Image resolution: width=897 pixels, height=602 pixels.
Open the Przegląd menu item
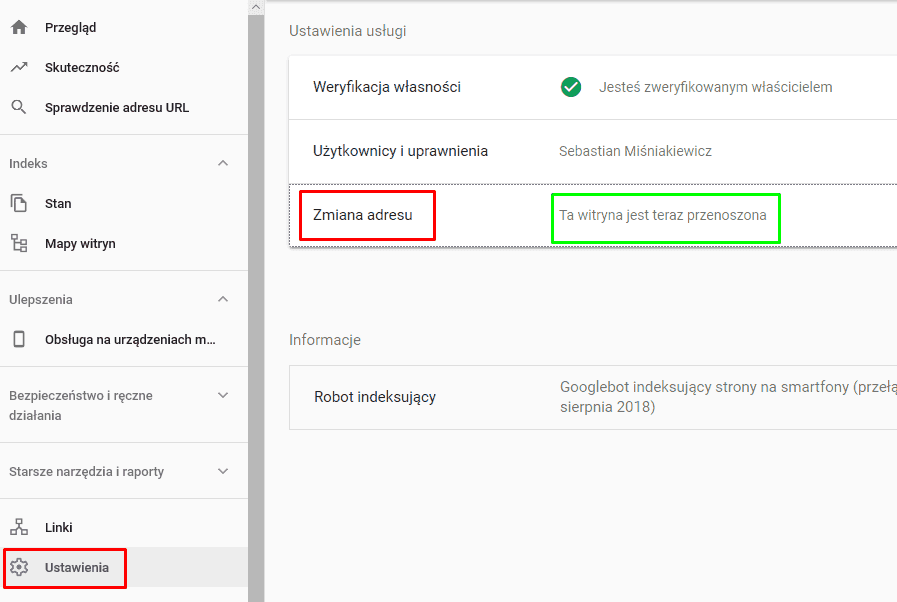(71, 28)
